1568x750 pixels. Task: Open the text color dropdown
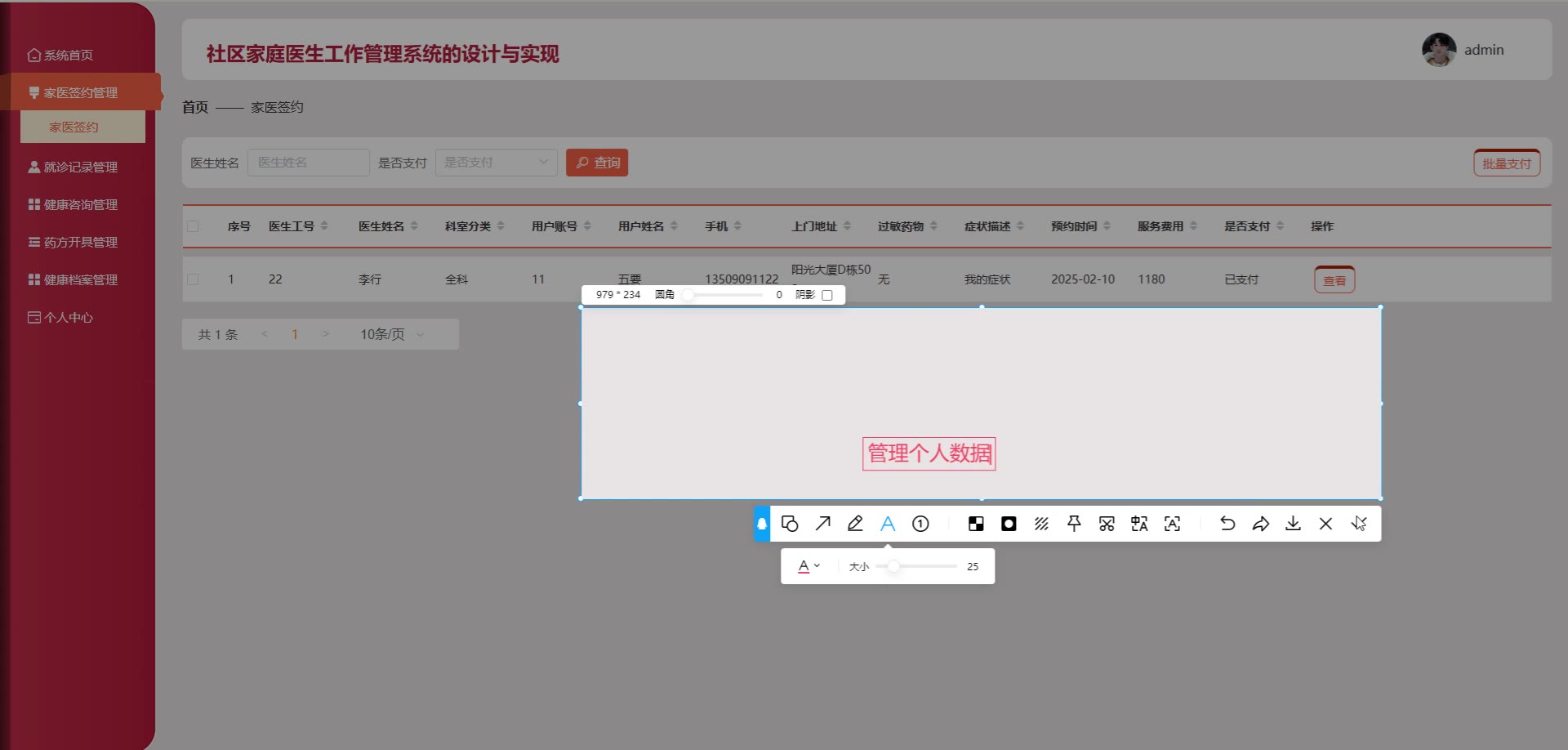point(808,566)
